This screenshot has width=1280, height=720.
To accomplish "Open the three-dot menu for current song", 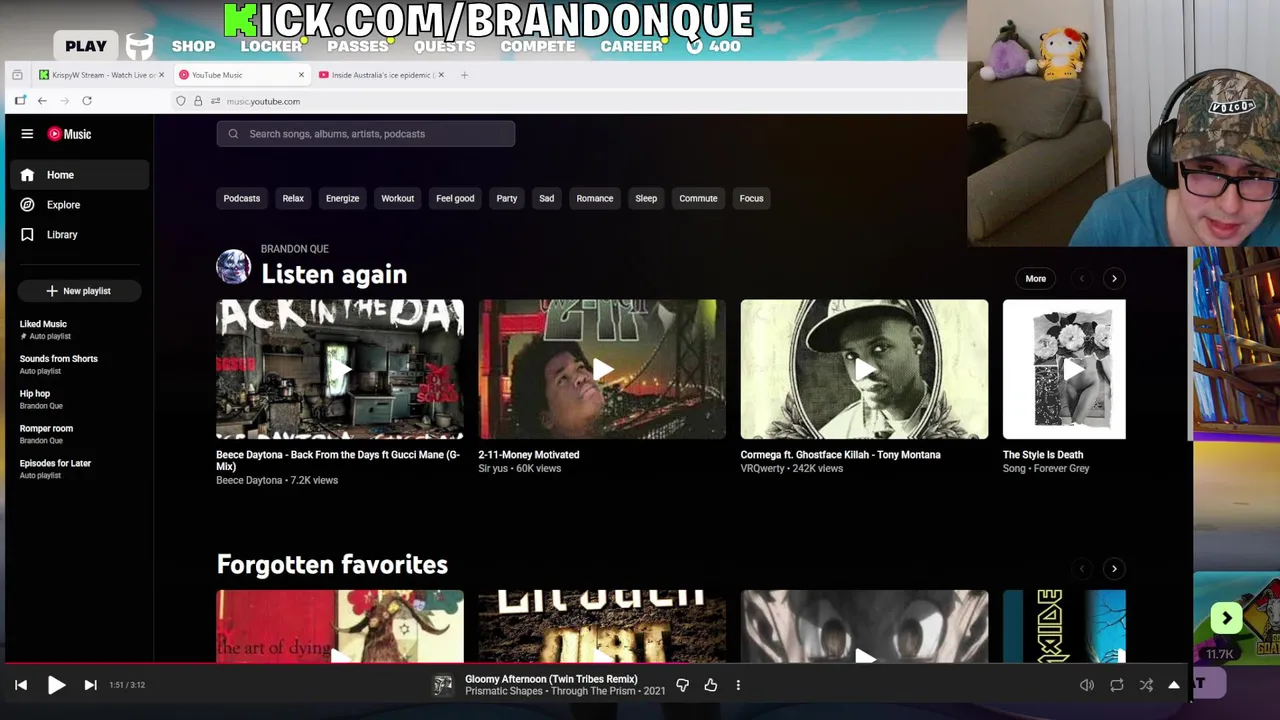I will click(738, 685).
